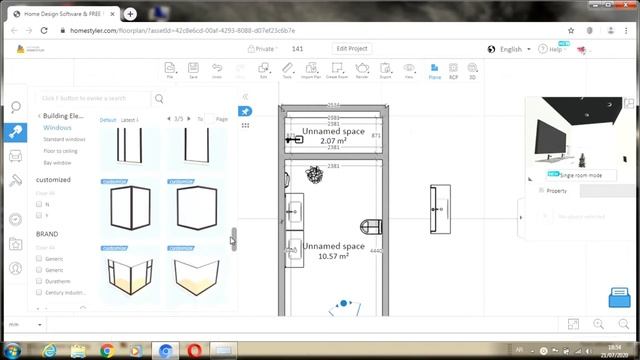Open the favorites folder icon in sidebar
This screenshot has width=640, height=360.
click(16, 244)
